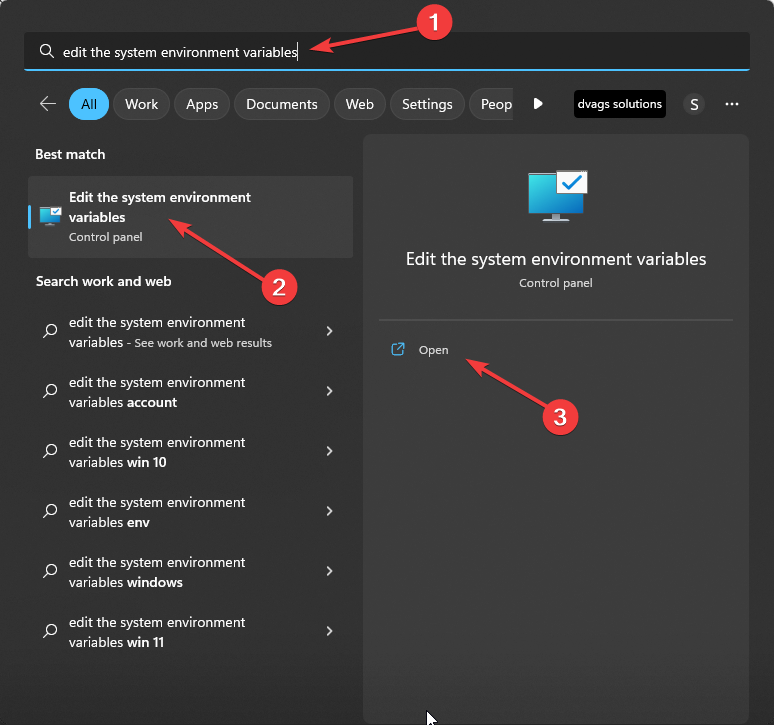Screen dimensions: 774x725
Task: Expand chevron for 'variables account' suggestion
Action: (330, 391)
